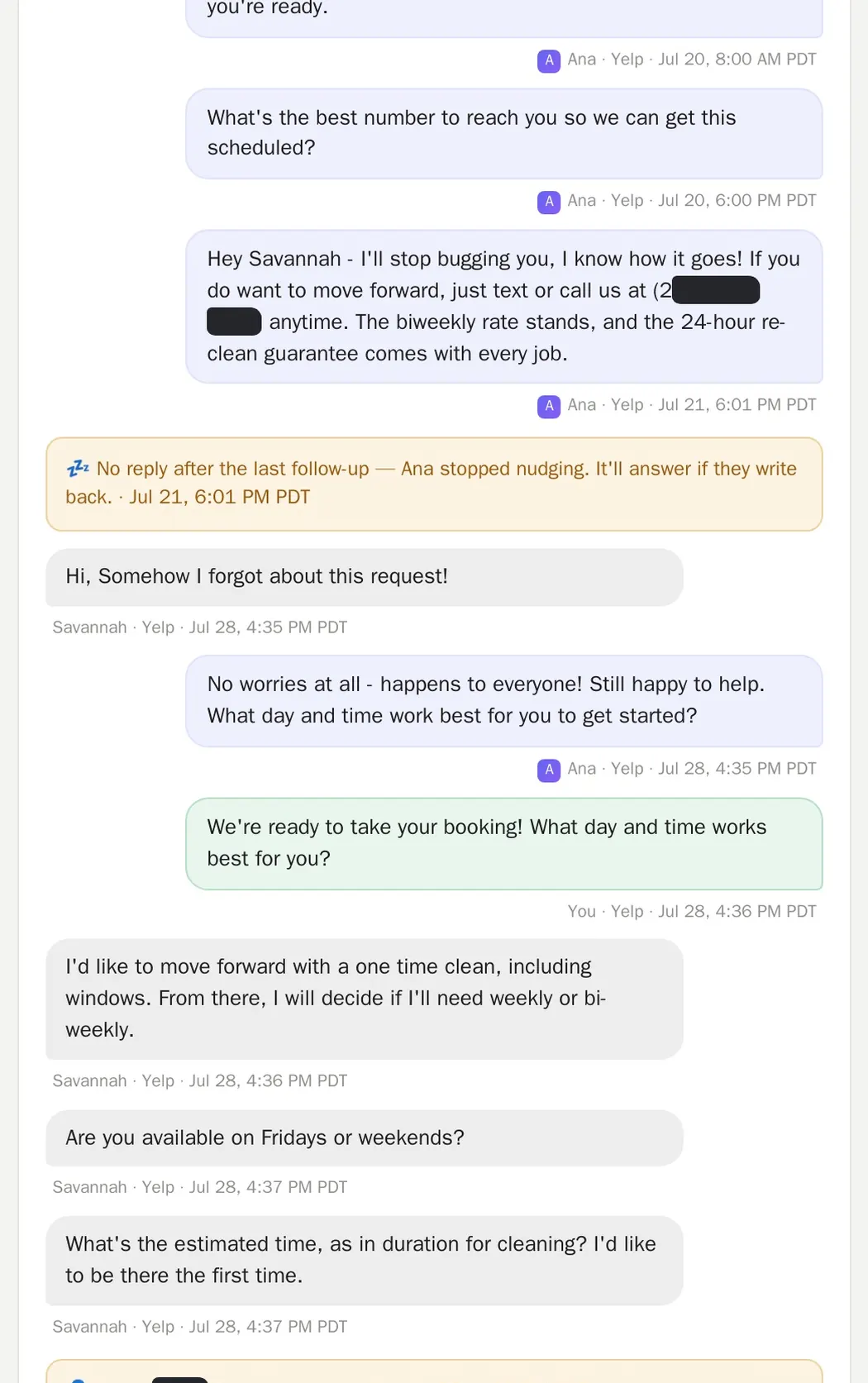Screen dimensions: 868x1383
Task: Select the 'best number to reach you' message
Action: pos(504,133)
